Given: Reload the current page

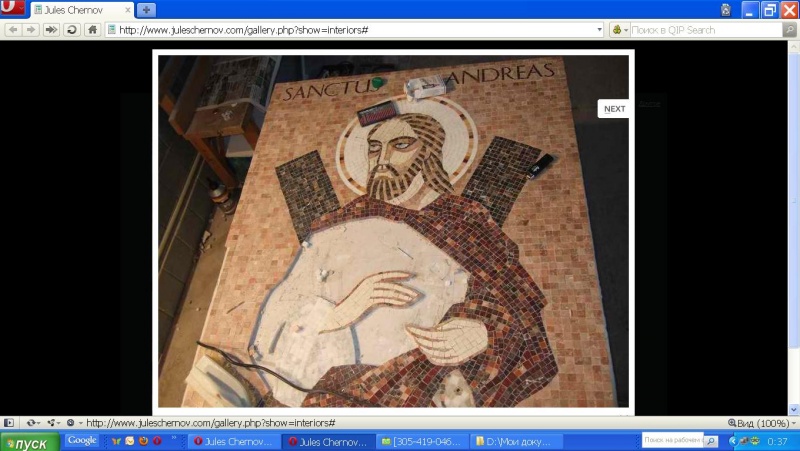Looking at the screenshot, I should [x=72, y=30].
